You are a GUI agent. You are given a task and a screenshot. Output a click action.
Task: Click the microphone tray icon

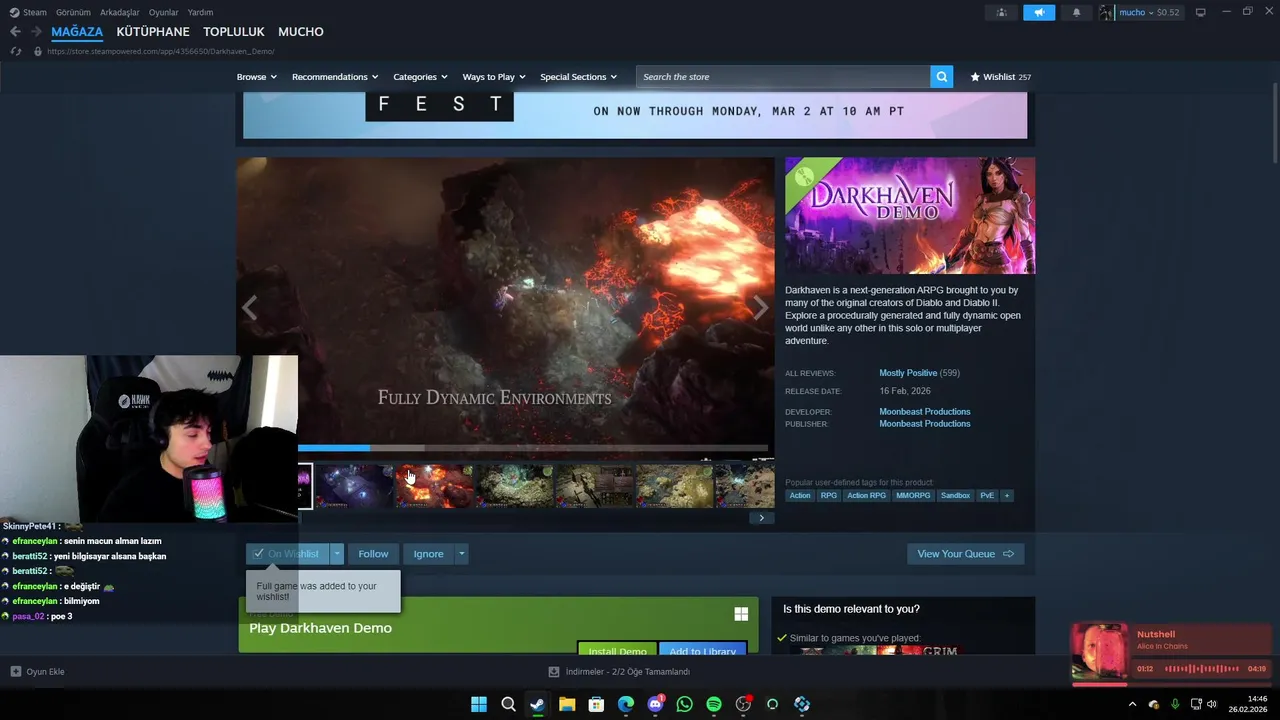pyautogui.click(x=1175, y=704)
